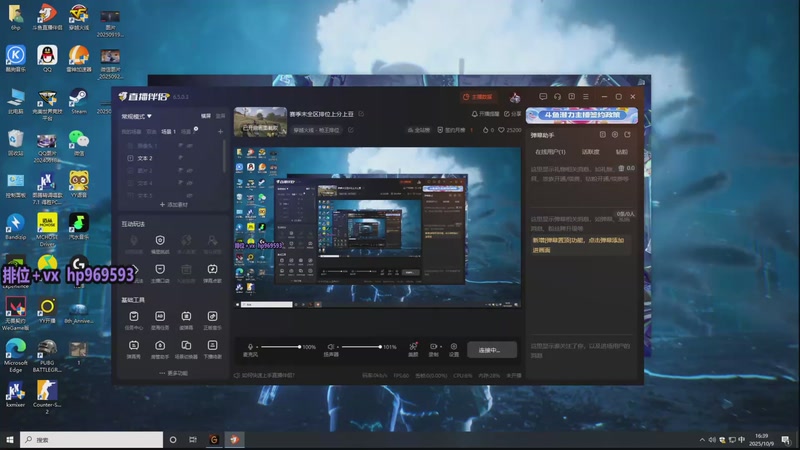Edit the stream title with pencil icon
This screenshot has width=800, height=450.
(361, 114)
